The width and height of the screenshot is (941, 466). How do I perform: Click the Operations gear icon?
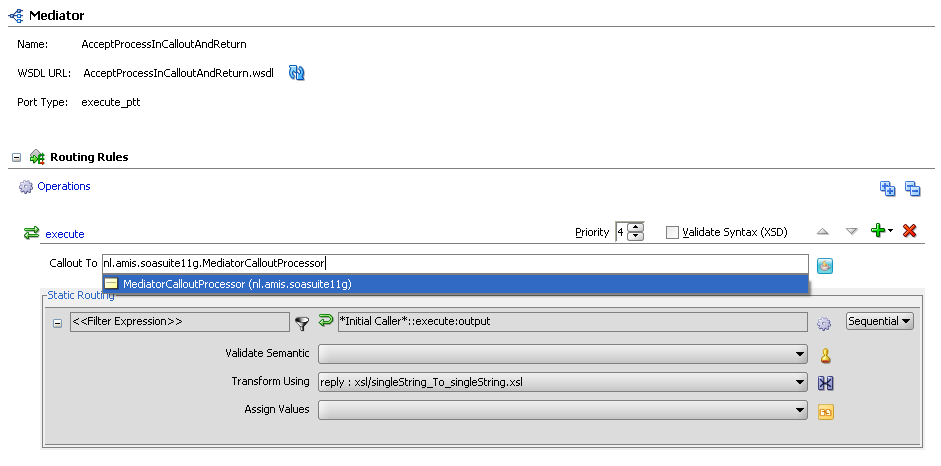[x=26, y=187]
